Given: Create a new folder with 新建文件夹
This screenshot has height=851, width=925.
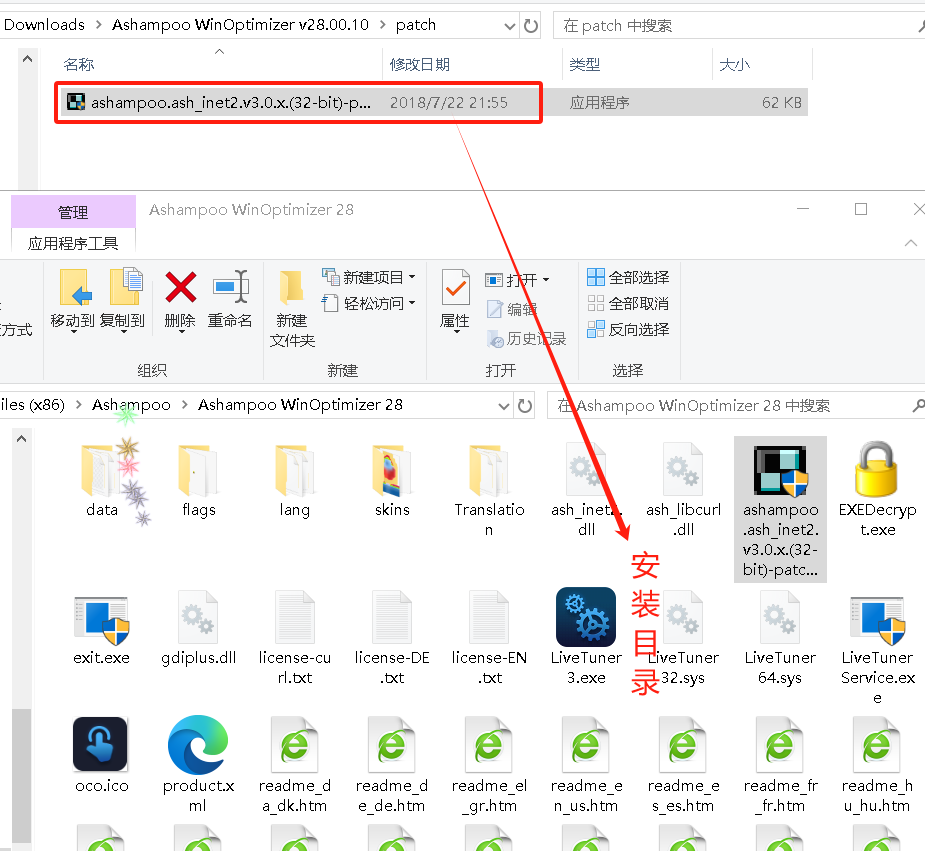Looking at the screenshot, I should (292, 308).
